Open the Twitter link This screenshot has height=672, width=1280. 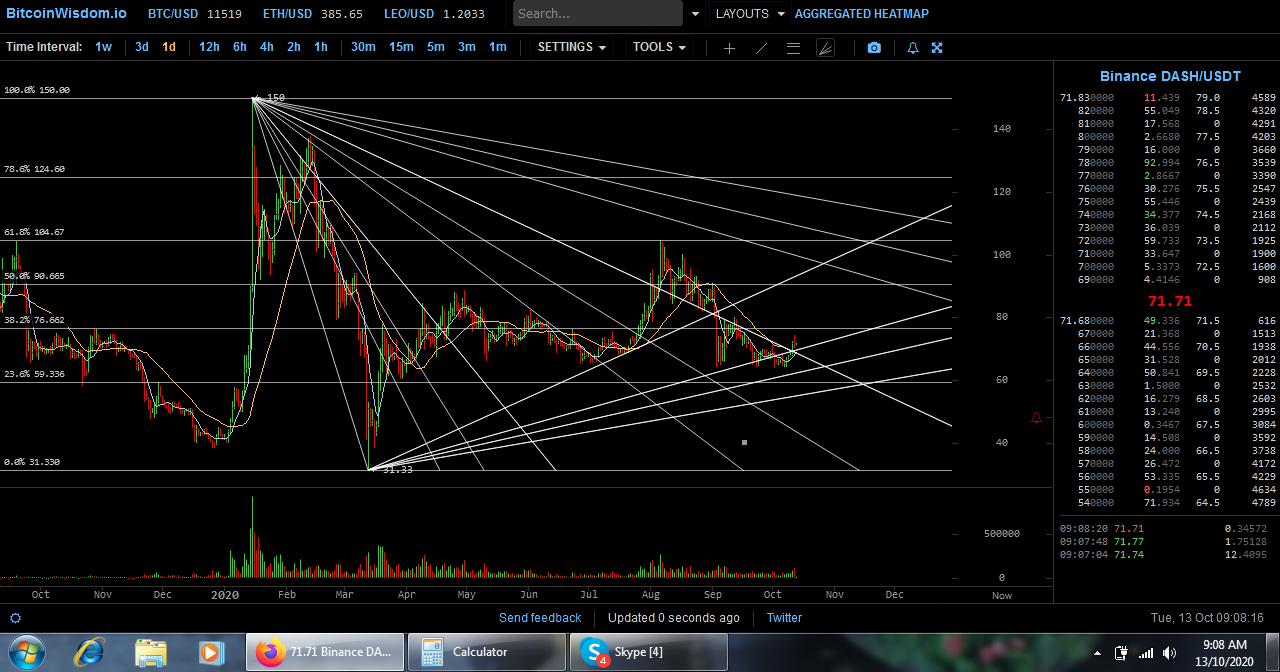[784, 618]
